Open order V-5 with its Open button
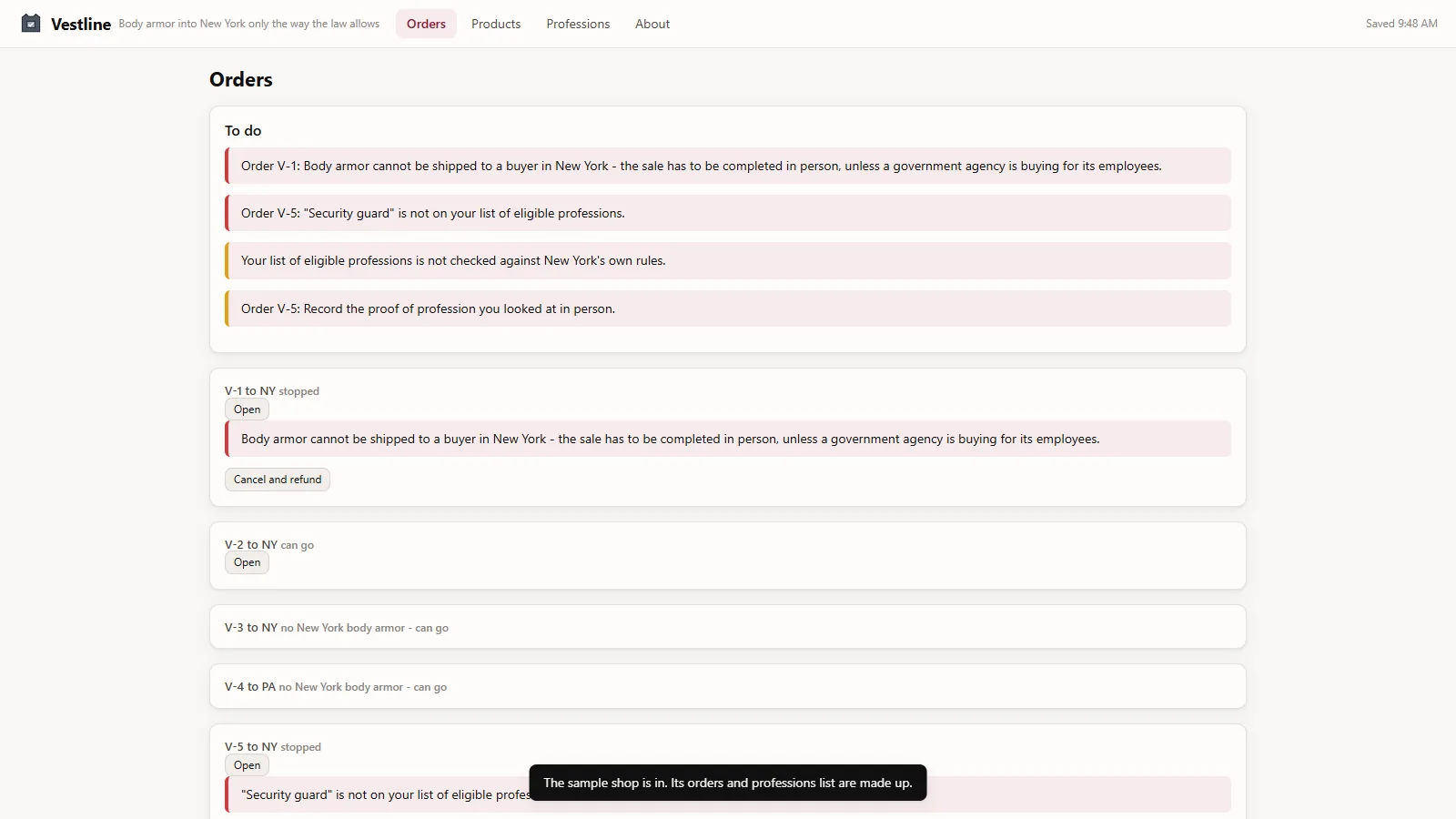Screen dimensions: 1456x819 click(x=247, y=765)
